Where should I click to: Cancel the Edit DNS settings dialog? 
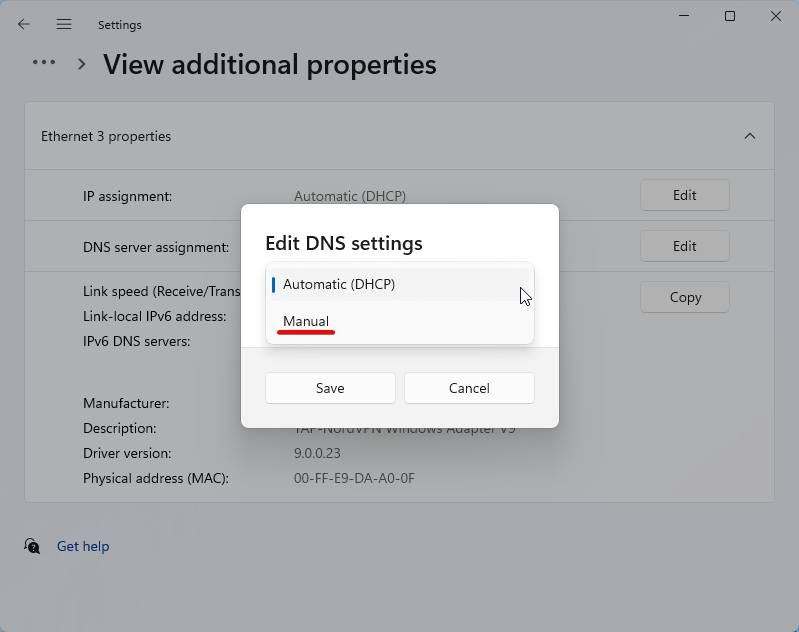pyautogui.click(x=469, y=388)
